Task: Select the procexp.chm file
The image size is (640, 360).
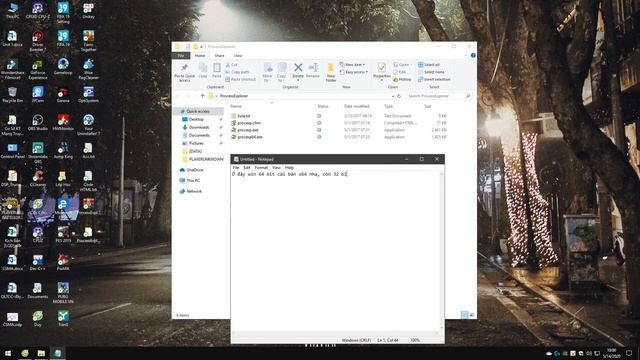Action: coord(249,123)
